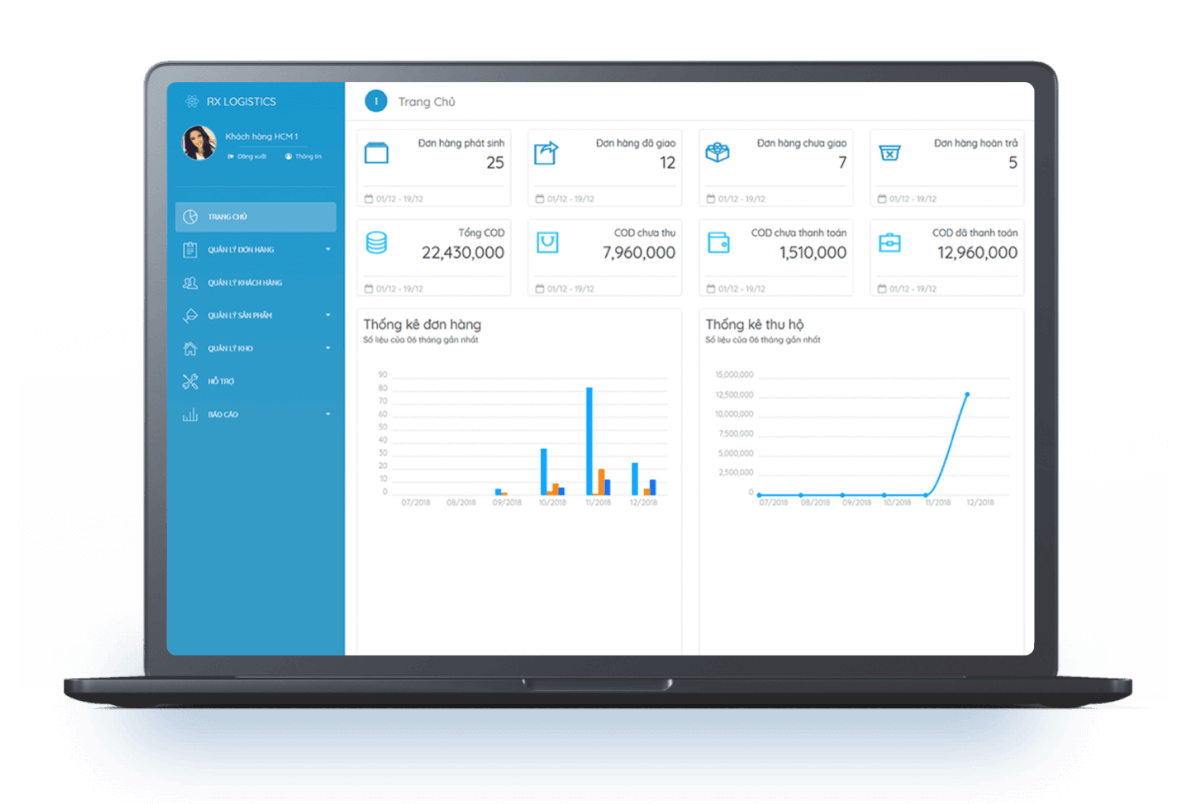Click calendar icon on Đơn hàng phát sinh card
Viewport: 1200px width, 804px height.
tap(369, 199)
